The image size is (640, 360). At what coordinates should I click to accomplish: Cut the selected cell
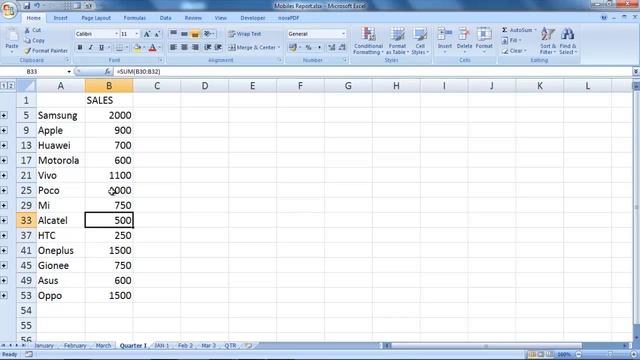click(33, 30)
